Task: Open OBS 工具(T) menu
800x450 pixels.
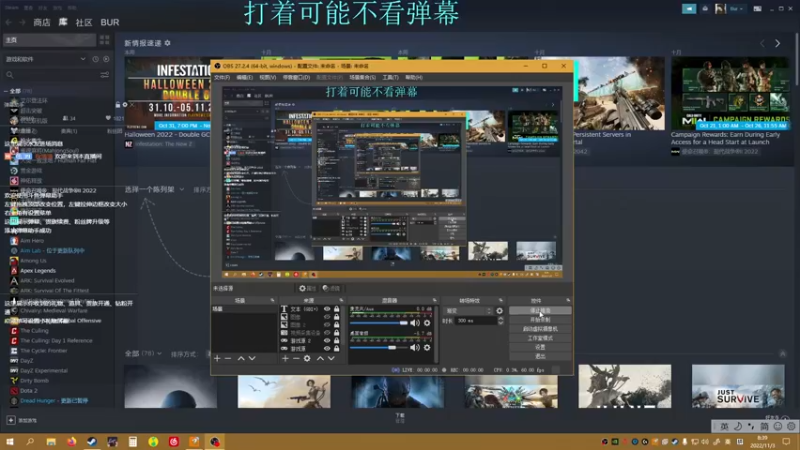Action: [x=390, y=78]
